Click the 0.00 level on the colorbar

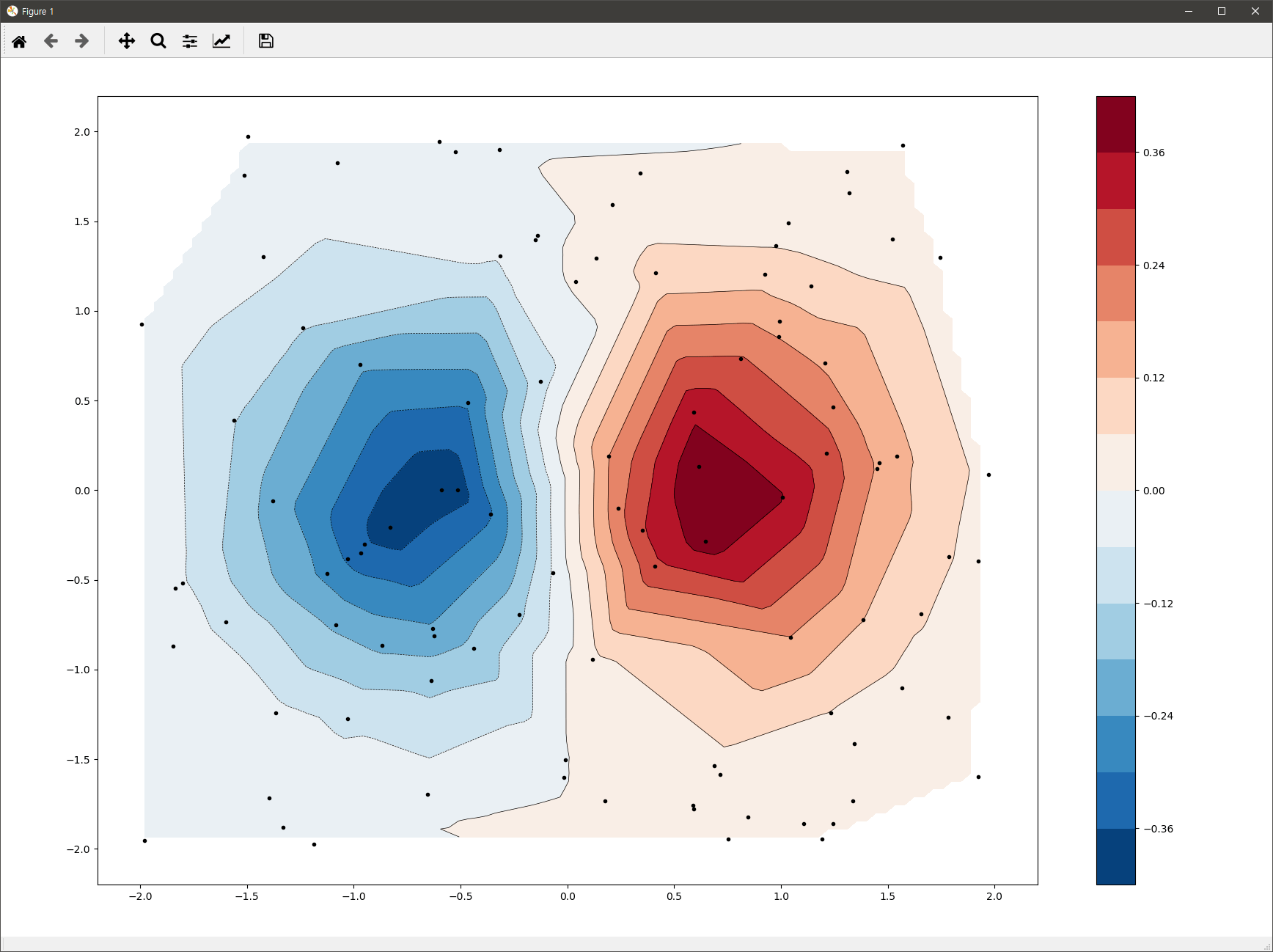click(x=1115, y=491)
